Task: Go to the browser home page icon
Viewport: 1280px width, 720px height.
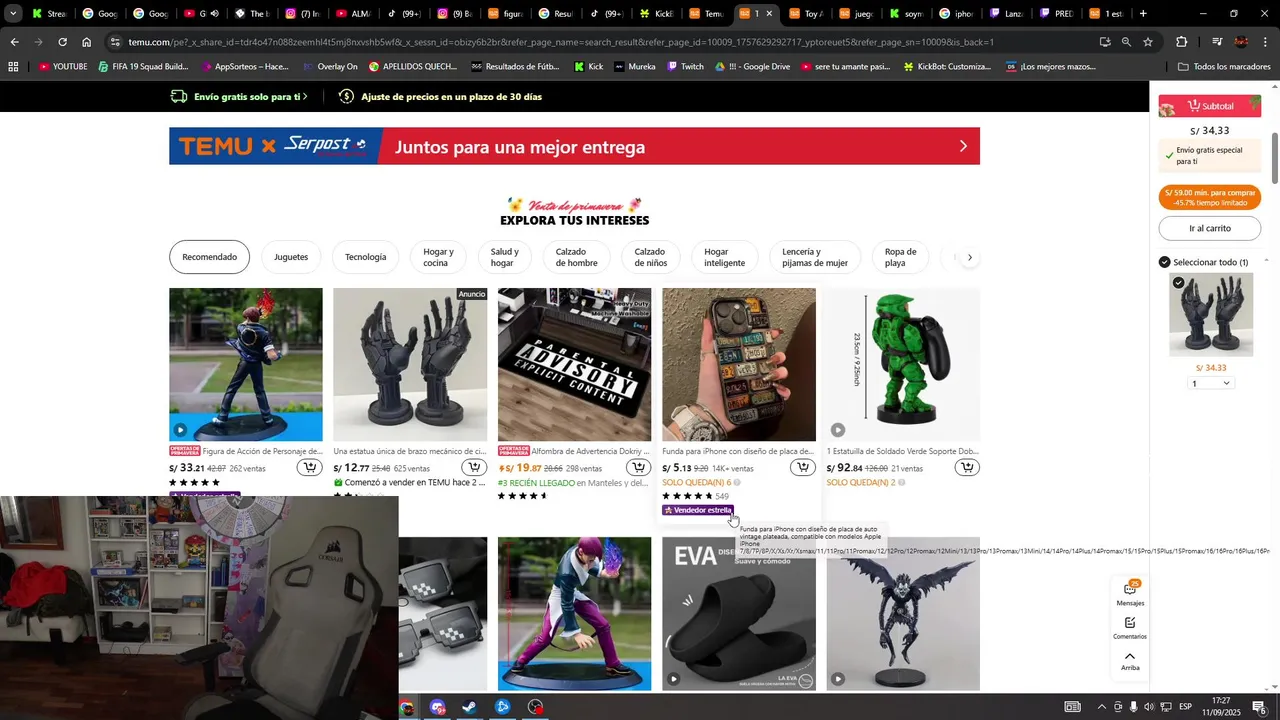Action: click(87, 42)
